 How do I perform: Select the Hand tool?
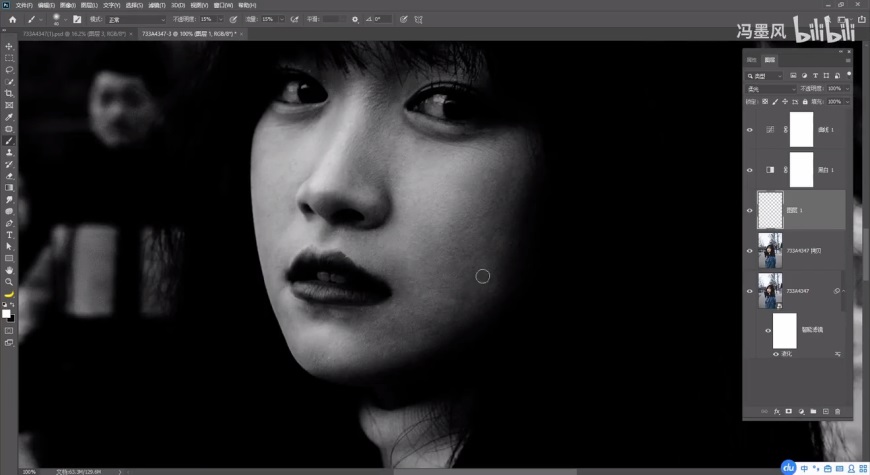9,270
